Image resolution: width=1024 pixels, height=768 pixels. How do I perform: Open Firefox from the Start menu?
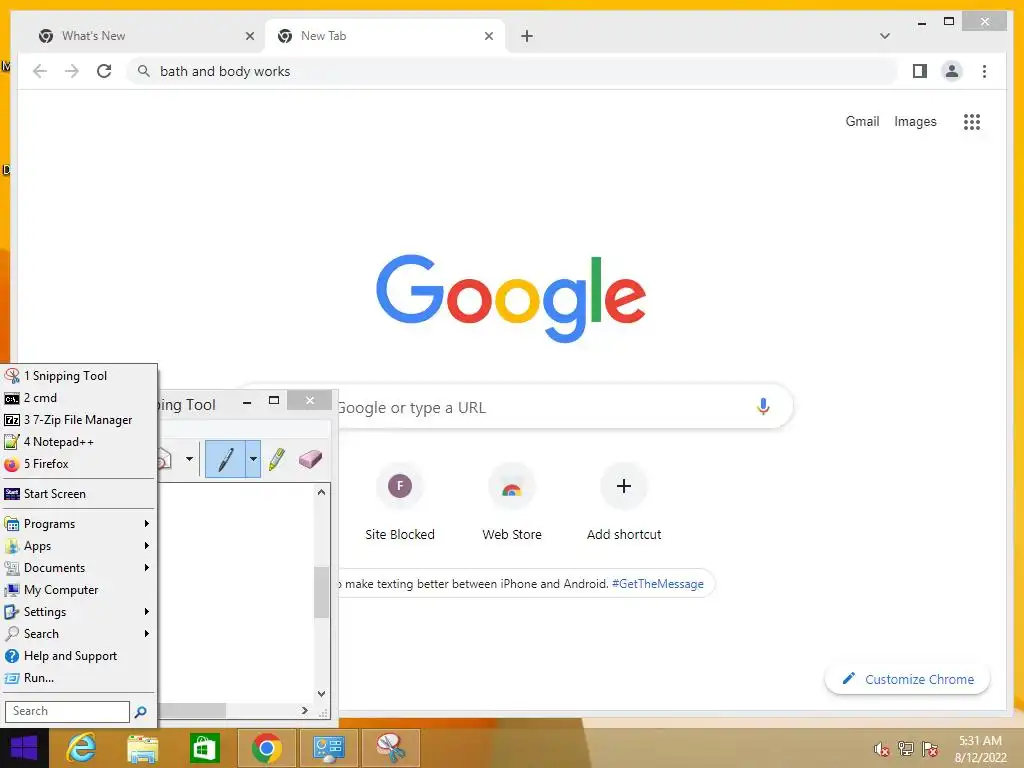[79, 464]
